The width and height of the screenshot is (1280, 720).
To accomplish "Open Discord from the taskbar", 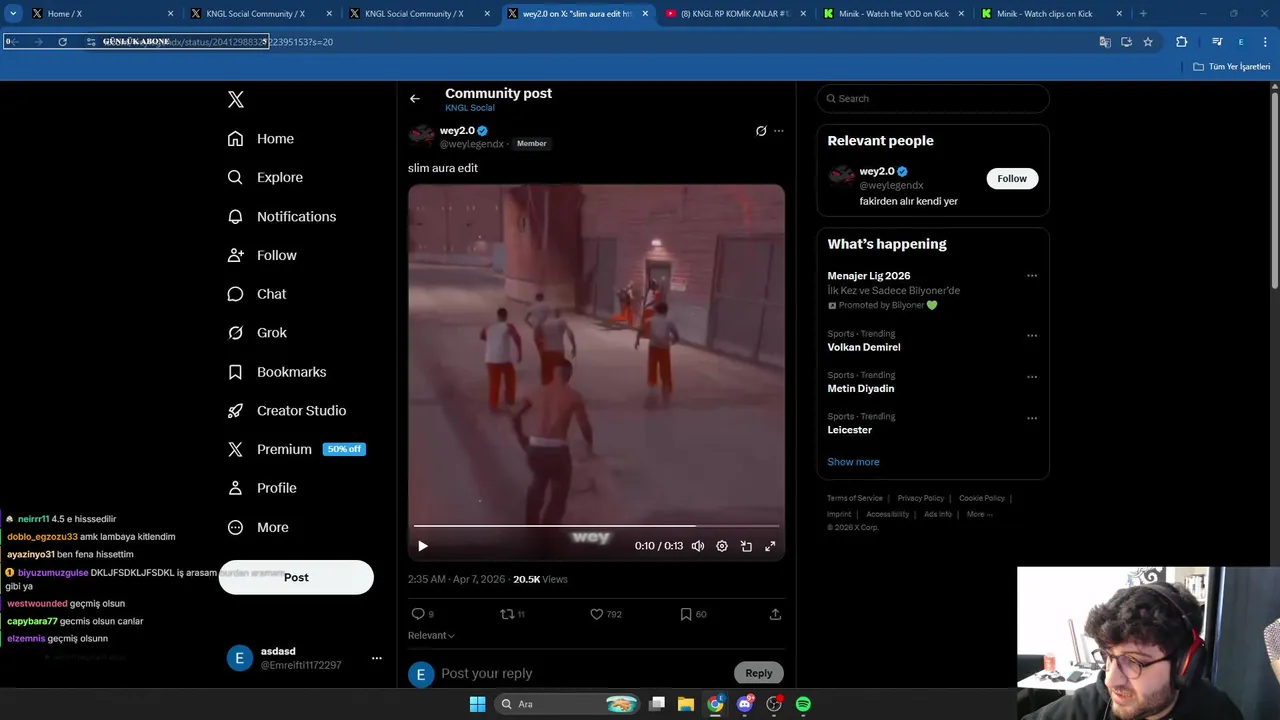I will tap(745, 704).
